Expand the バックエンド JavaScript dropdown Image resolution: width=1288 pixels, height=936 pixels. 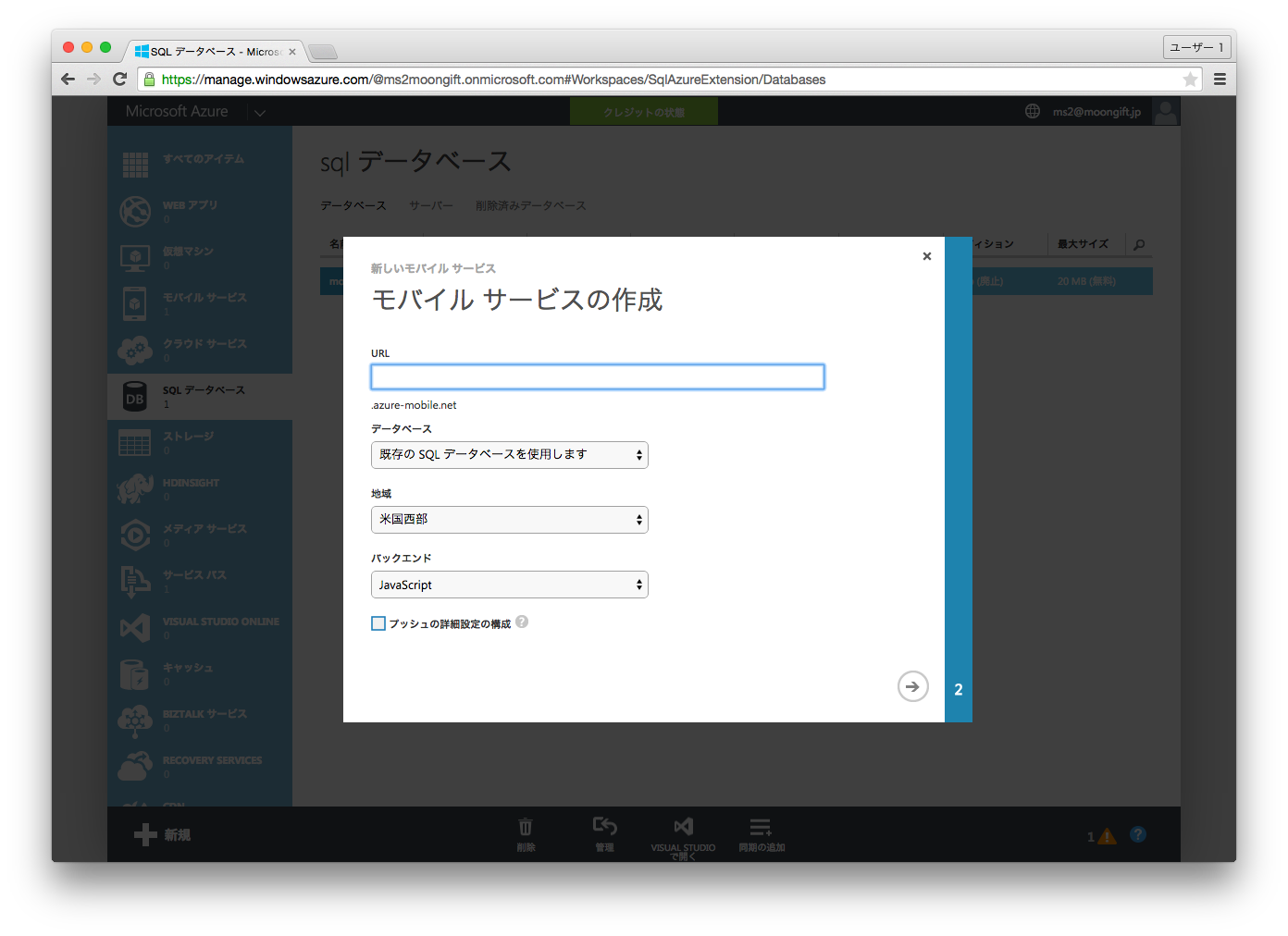coord(509,585)
